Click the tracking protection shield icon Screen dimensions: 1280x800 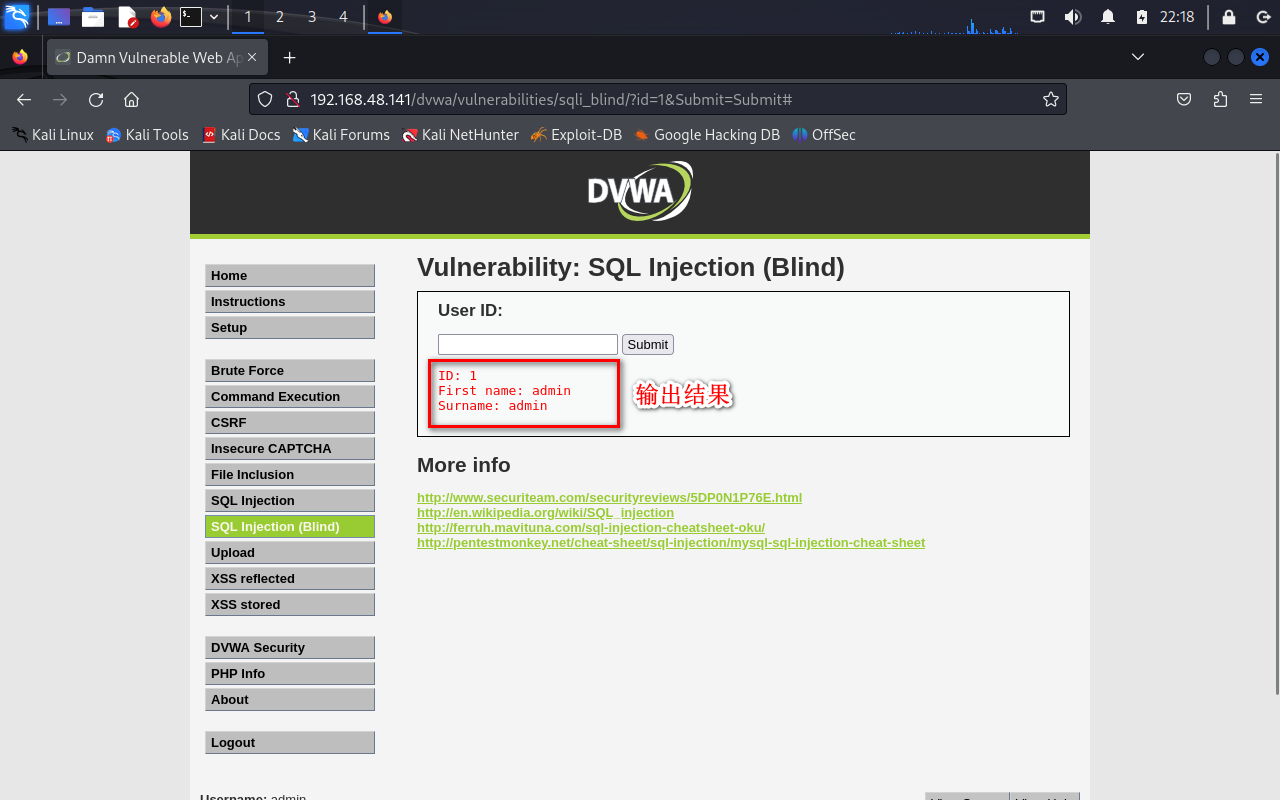(265, 99)
